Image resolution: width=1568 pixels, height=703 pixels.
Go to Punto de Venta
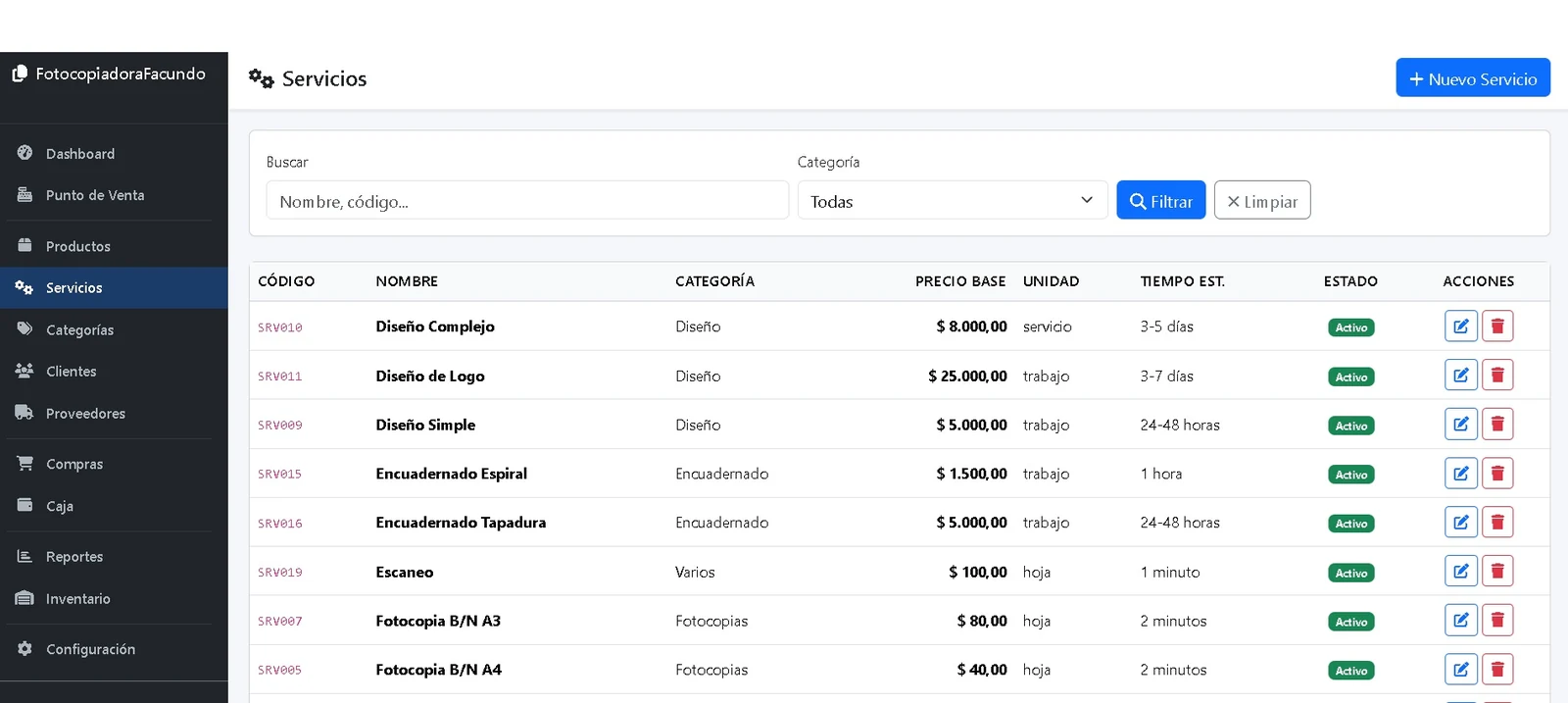114,194
